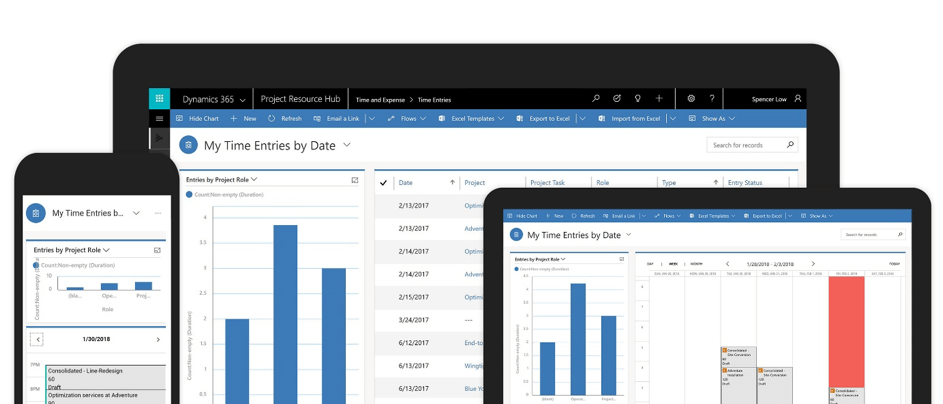The height and width of the screenshot is (404, 943).
Task: Click the Project Task column header
Action: click(548, 183)
